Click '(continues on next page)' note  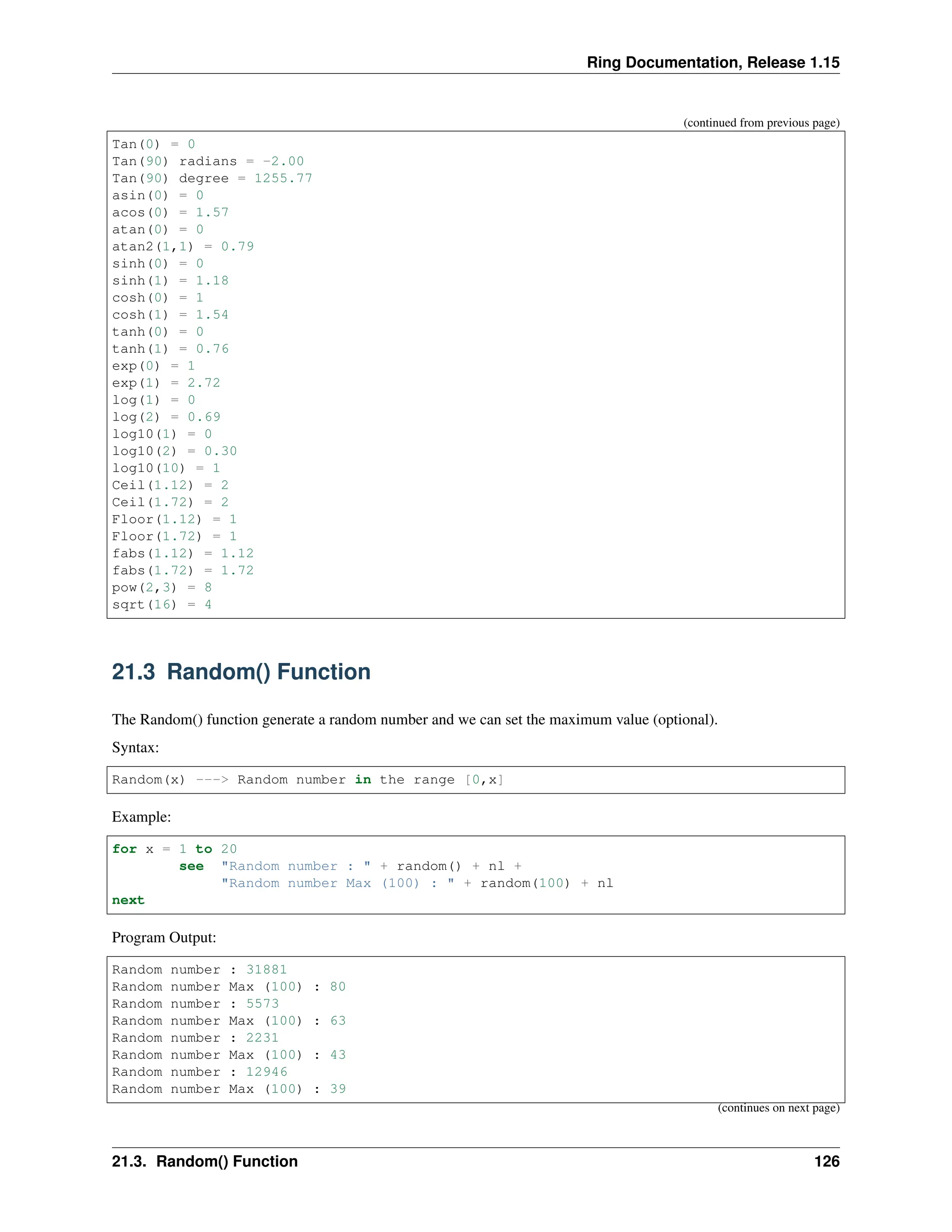click(778, 1108)
